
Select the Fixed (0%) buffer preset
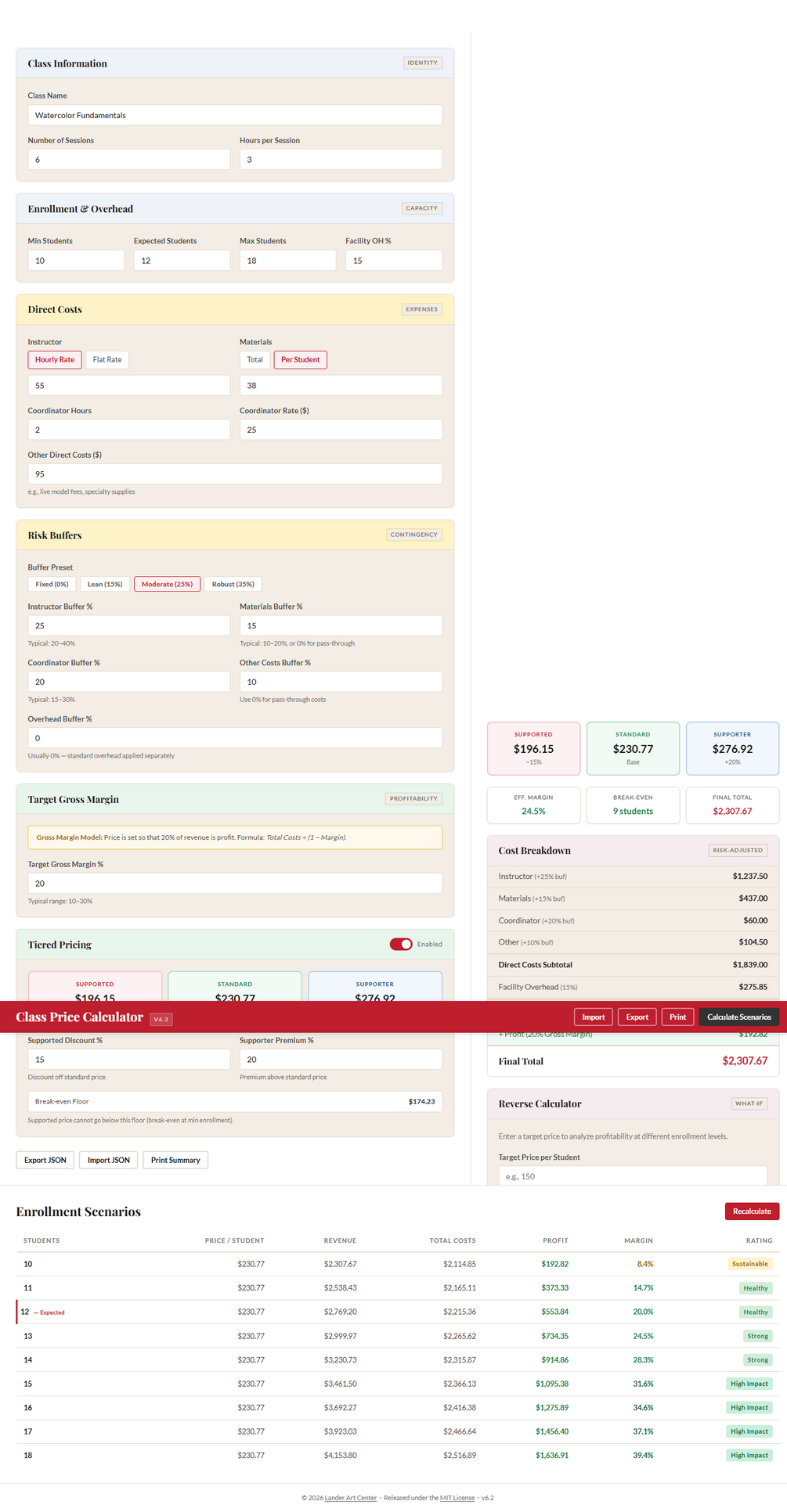[52, 584]
